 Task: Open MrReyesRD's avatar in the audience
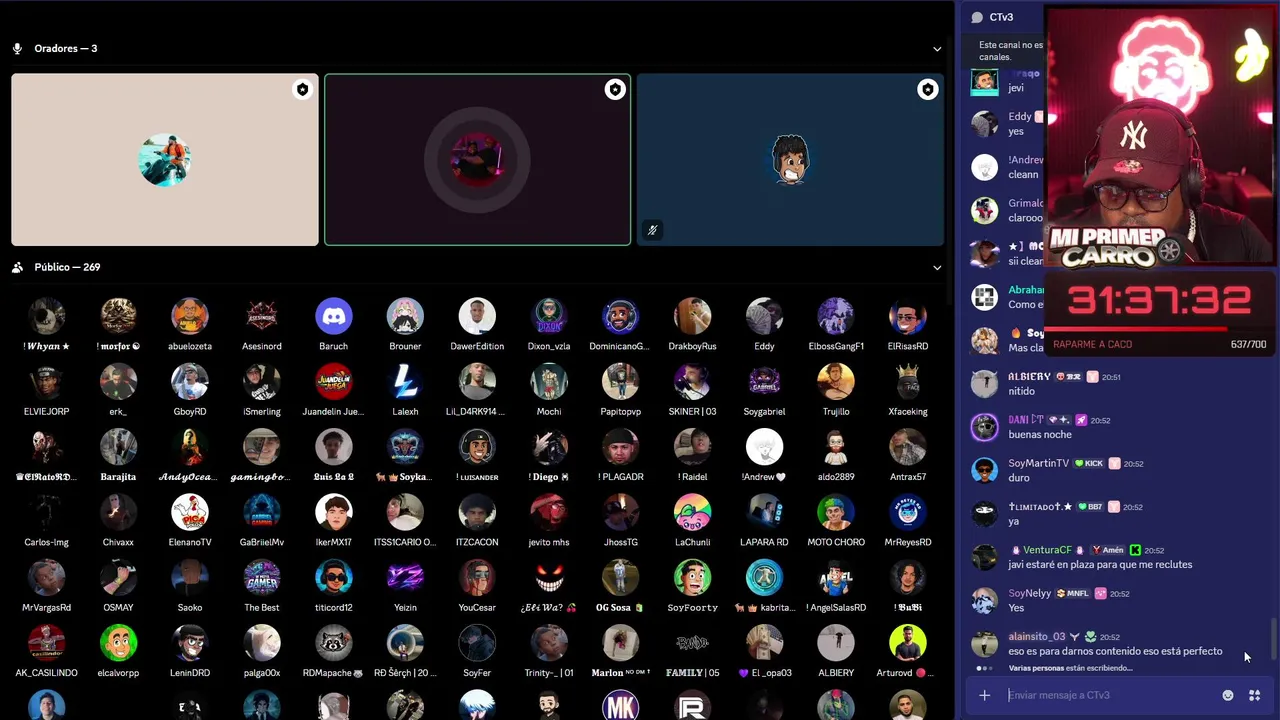pyautogui.click(x=907, y=512)
